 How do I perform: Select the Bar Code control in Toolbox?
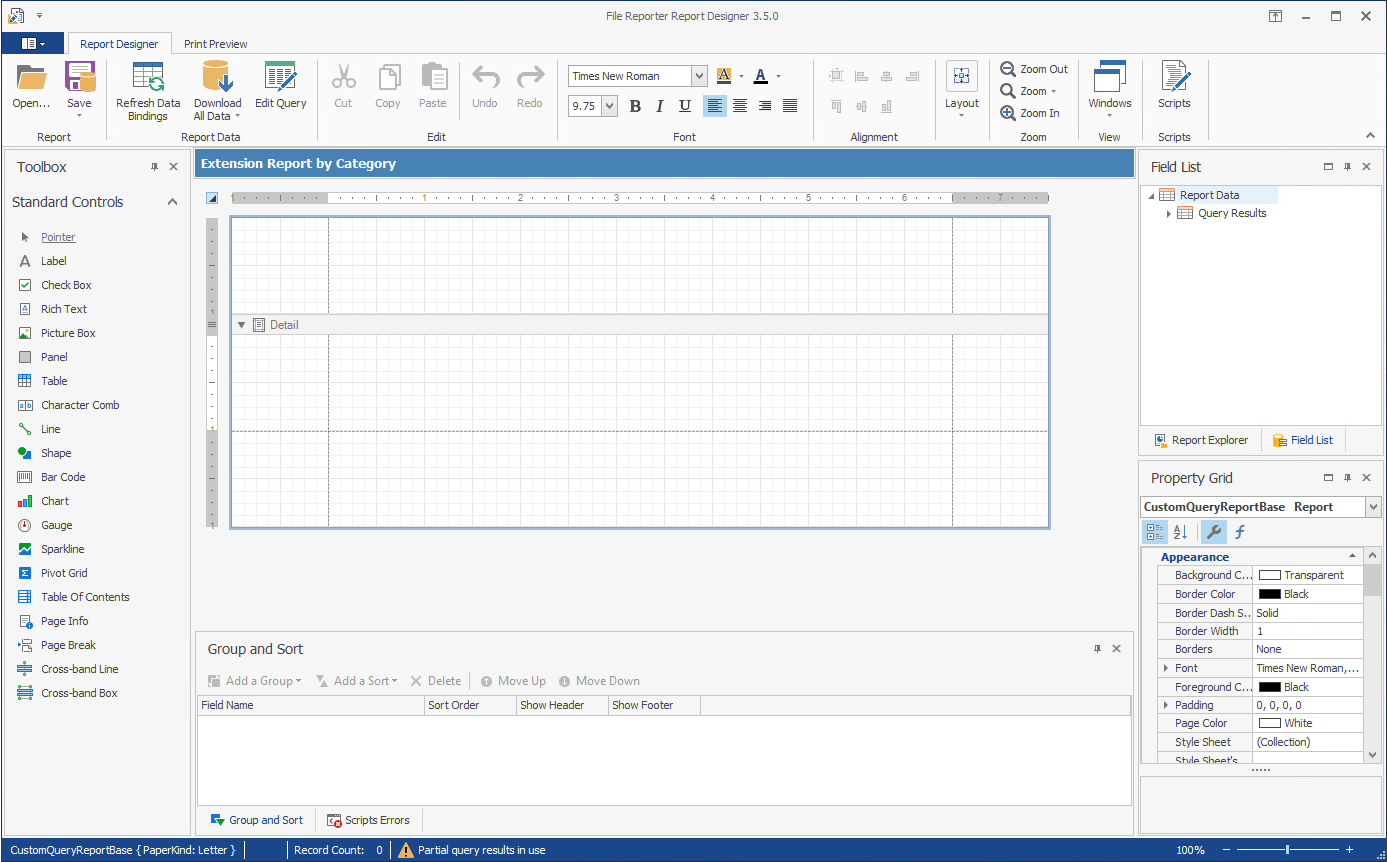(63, 477)
